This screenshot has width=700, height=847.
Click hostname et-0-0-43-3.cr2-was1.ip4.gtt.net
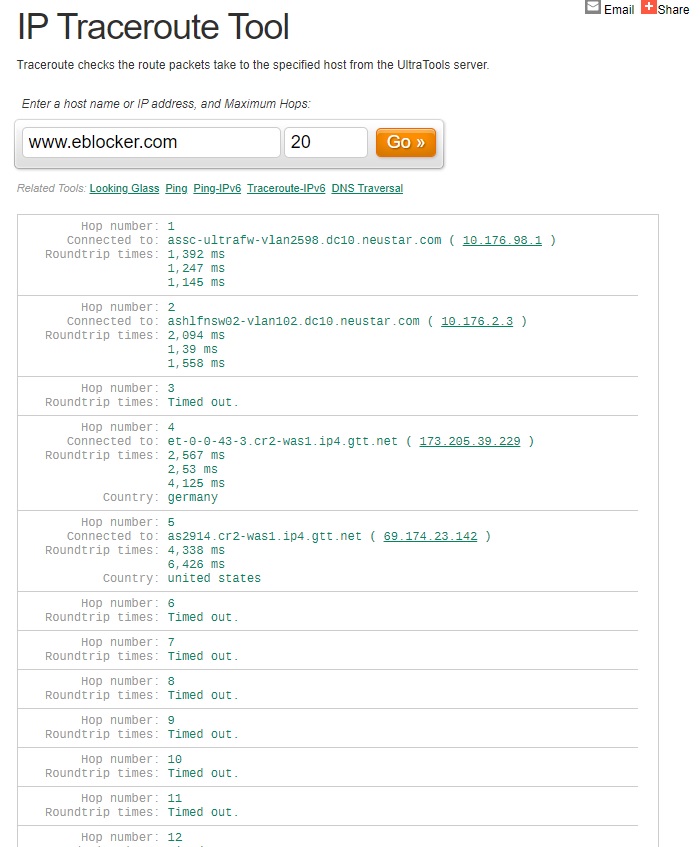click(282, 441)
